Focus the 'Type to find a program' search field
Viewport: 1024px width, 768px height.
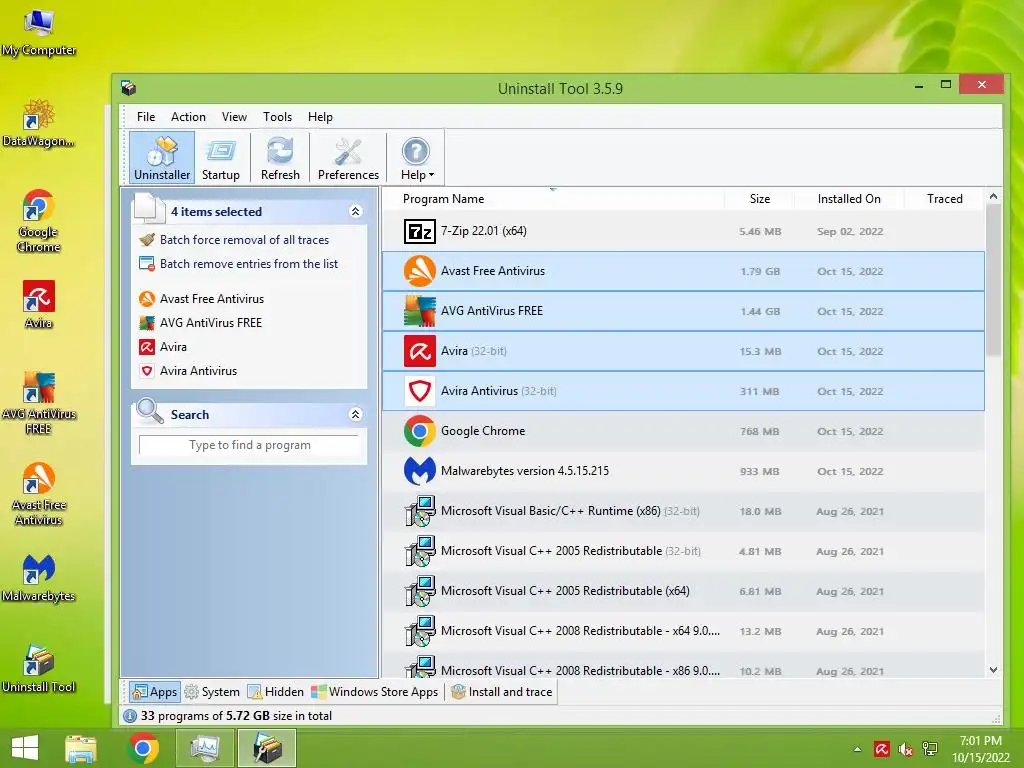[x=249, y=445]
